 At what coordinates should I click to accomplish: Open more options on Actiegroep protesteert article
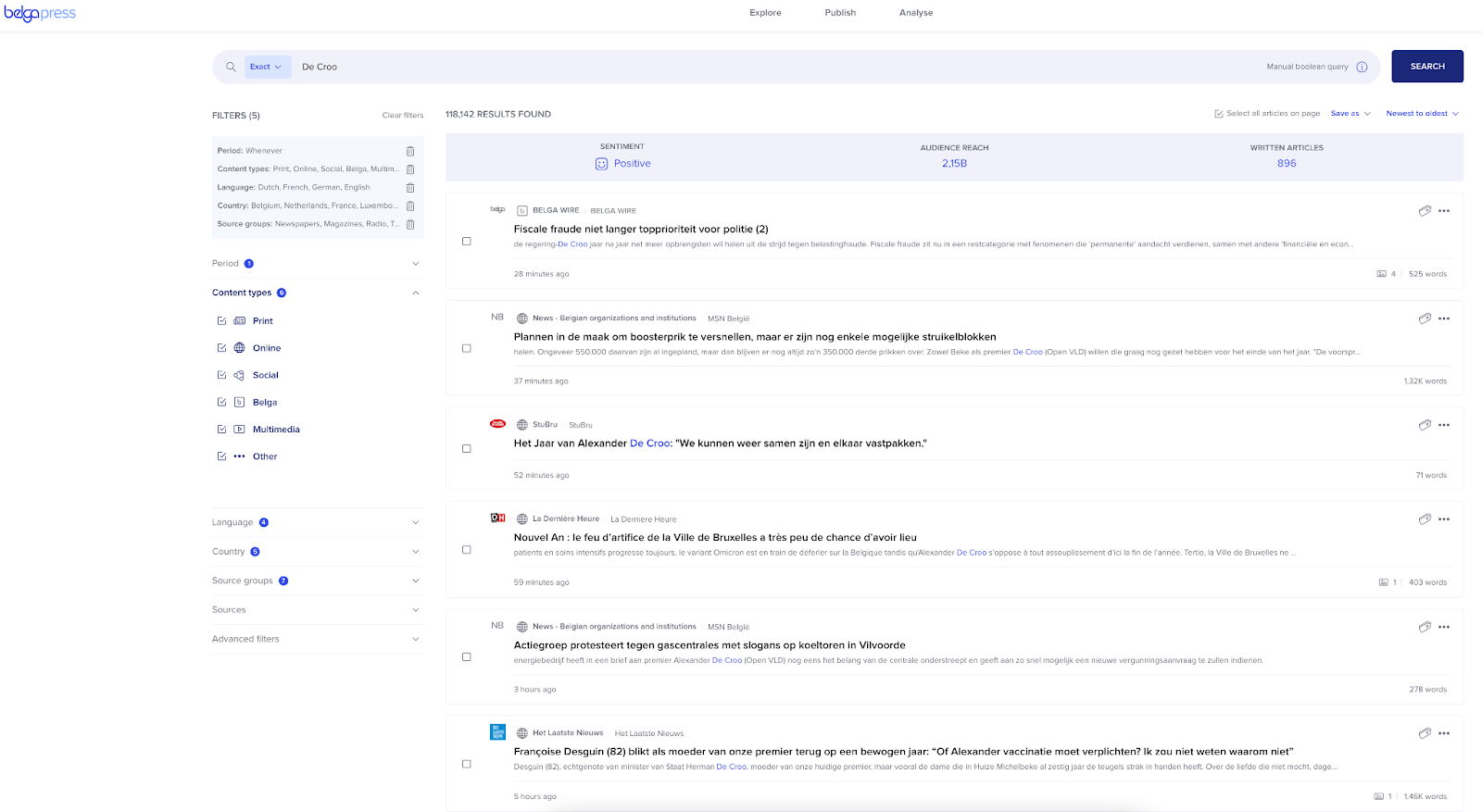click(1444, 627)
